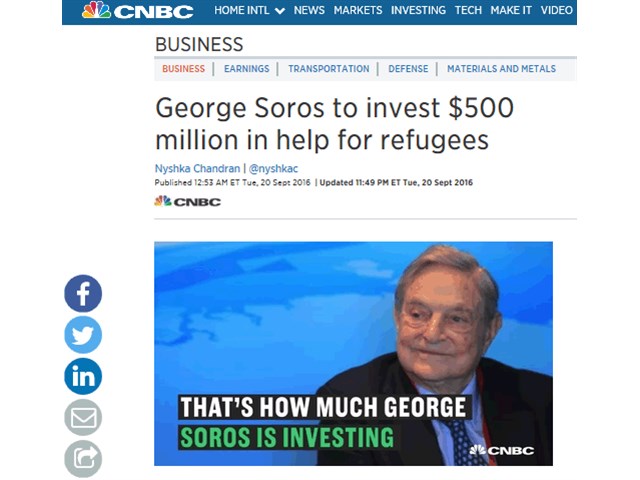640x480 pixels.
Task: Switch to TRANSPORTATION tab
Action: point(329,69)
